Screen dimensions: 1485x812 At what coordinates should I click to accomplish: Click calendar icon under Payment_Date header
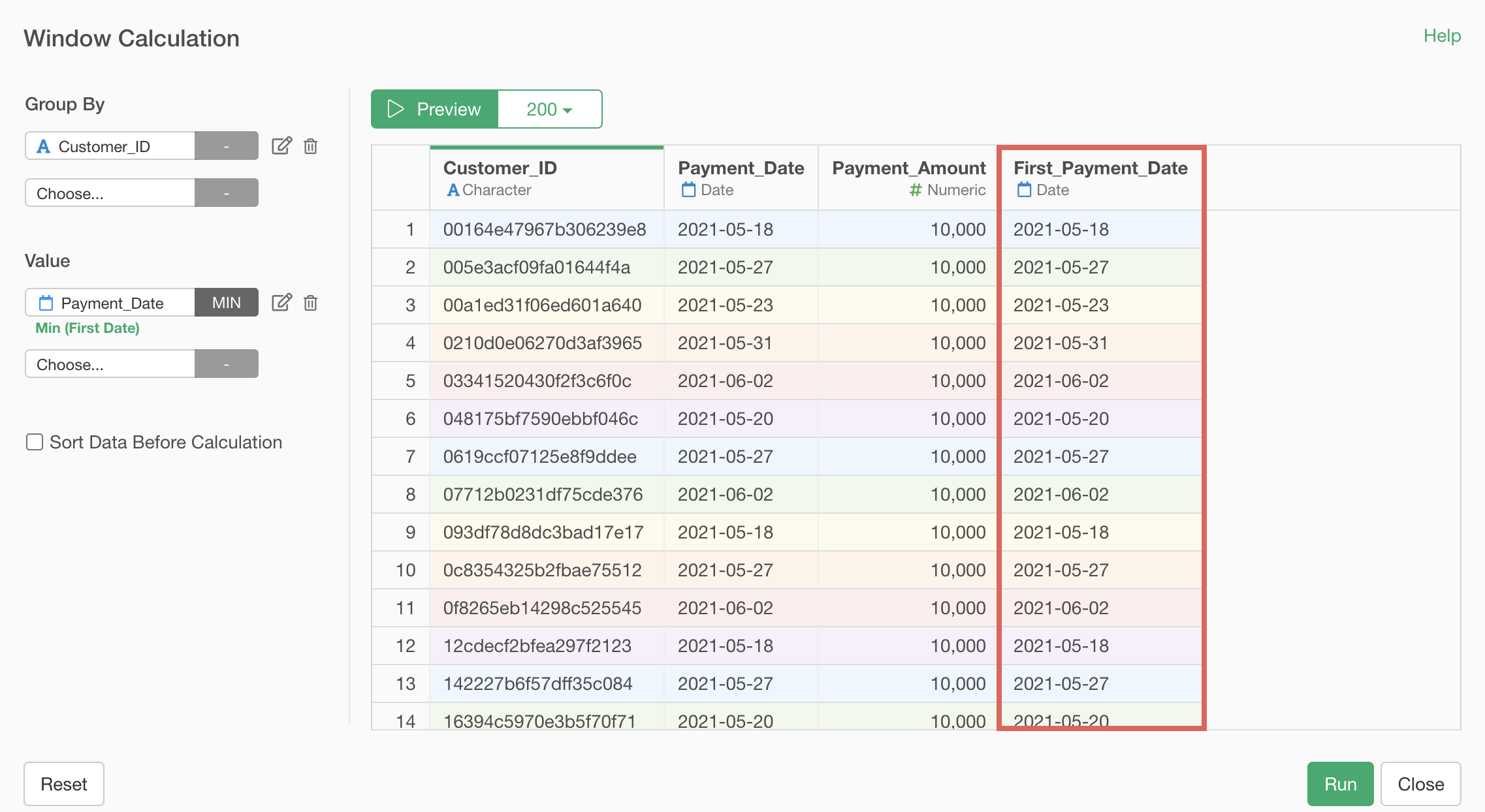(688, 190)
